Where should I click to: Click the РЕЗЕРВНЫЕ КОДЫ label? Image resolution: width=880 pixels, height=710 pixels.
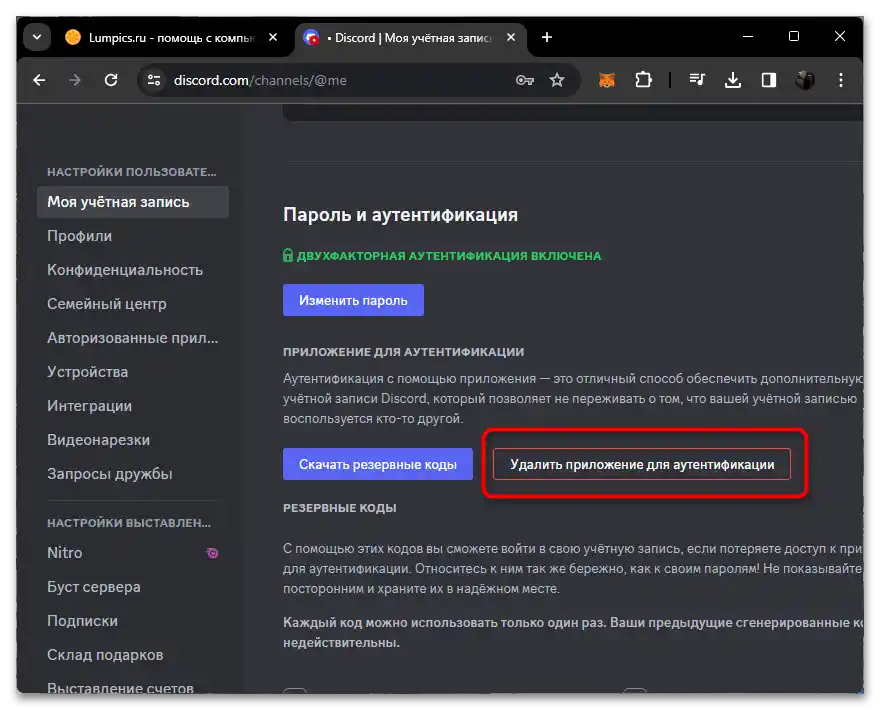click(340, 508)
